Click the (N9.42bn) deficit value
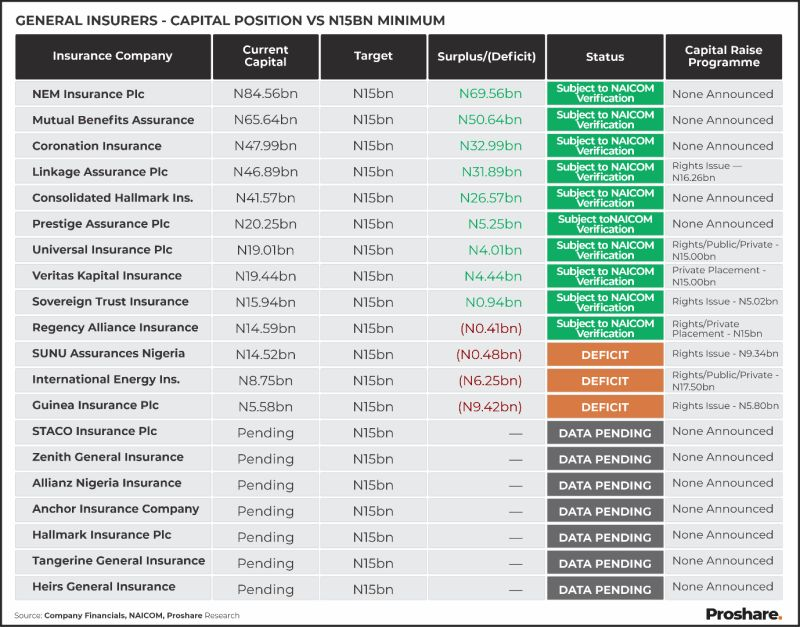The height and width of the screenshot is (627, 800). [490, 406]
